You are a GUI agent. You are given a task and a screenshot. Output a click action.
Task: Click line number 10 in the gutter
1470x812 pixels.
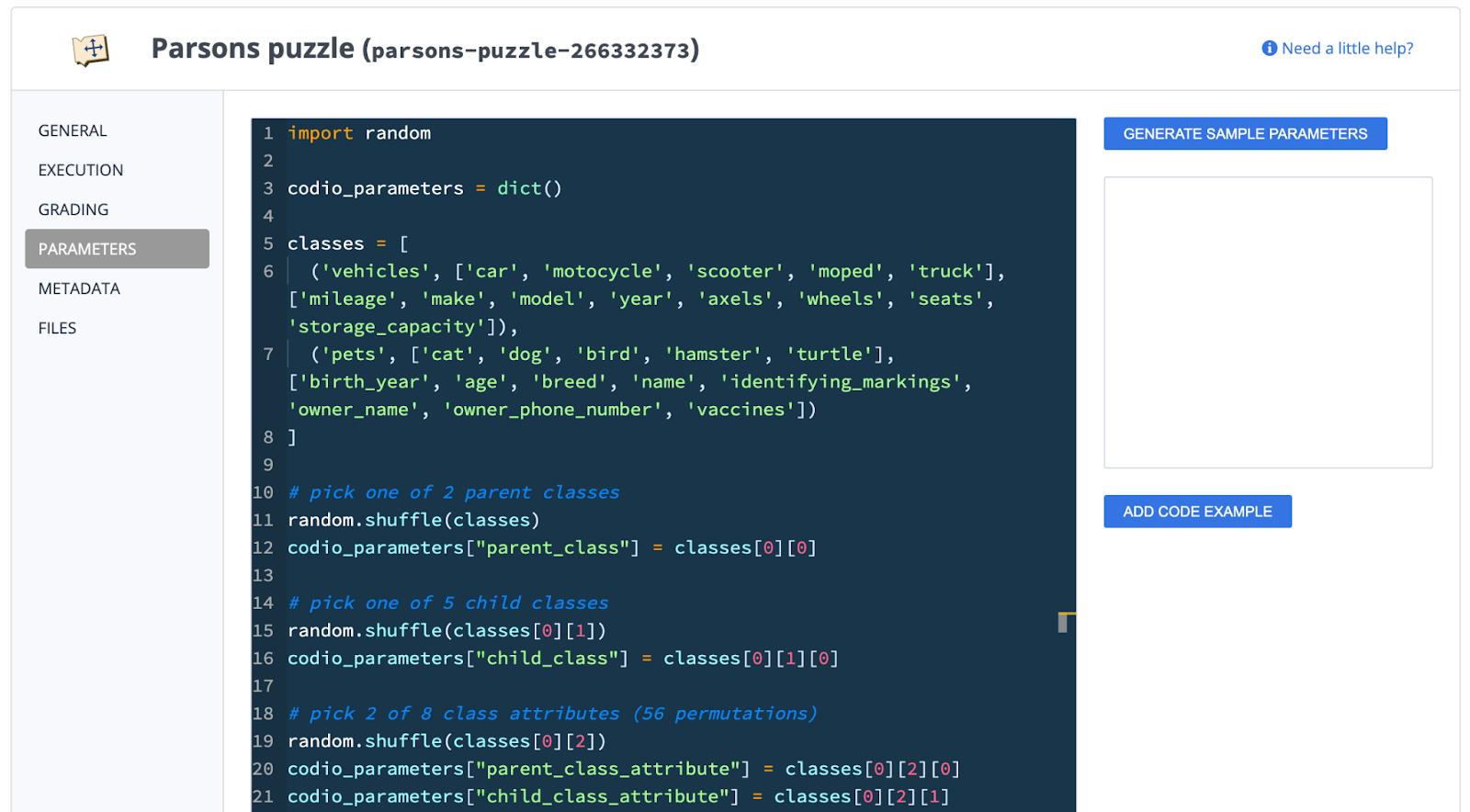point(264,492)
